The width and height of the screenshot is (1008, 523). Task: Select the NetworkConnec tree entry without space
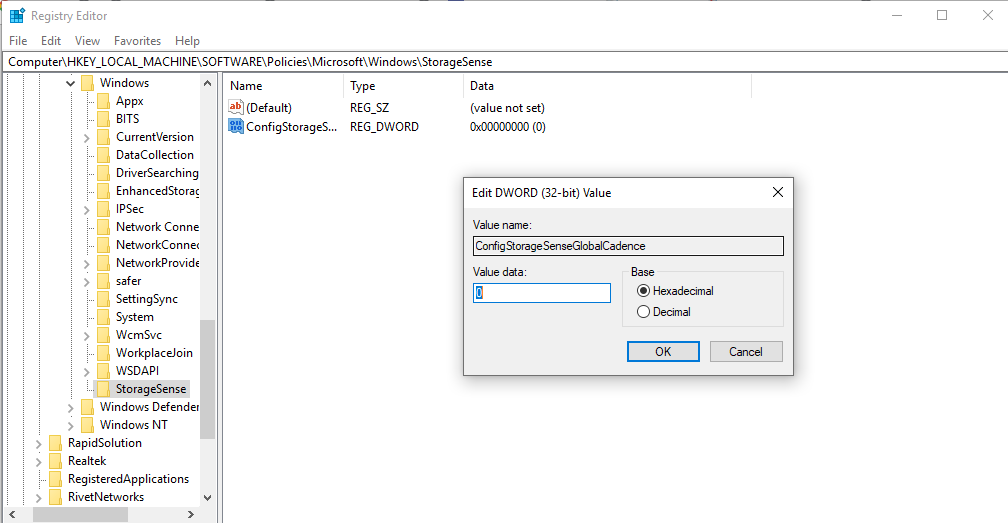[158, 245]
